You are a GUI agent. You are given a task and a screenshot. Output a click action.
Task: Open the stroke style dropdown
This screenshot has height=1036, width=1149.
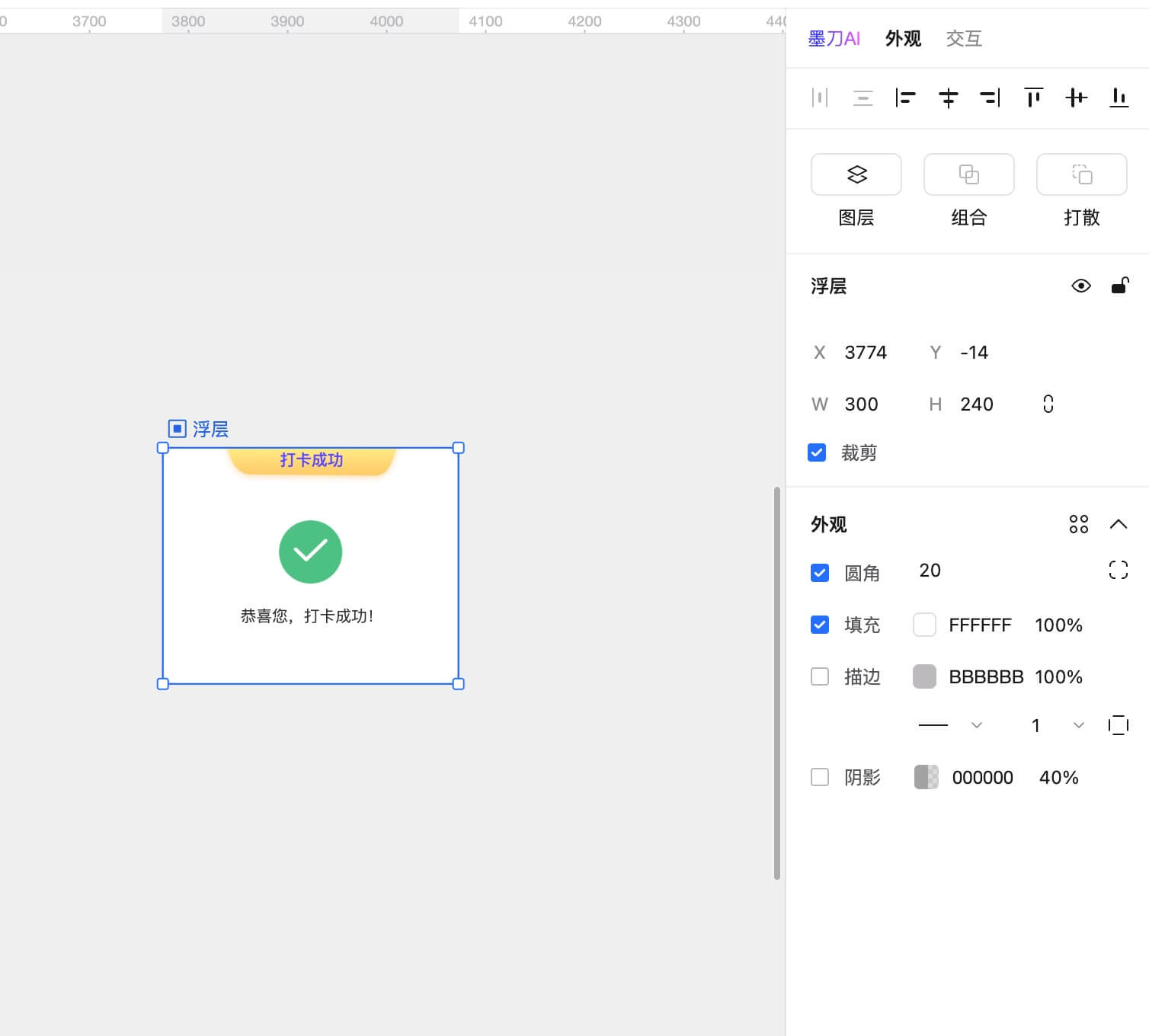click(x=976, y=725)
